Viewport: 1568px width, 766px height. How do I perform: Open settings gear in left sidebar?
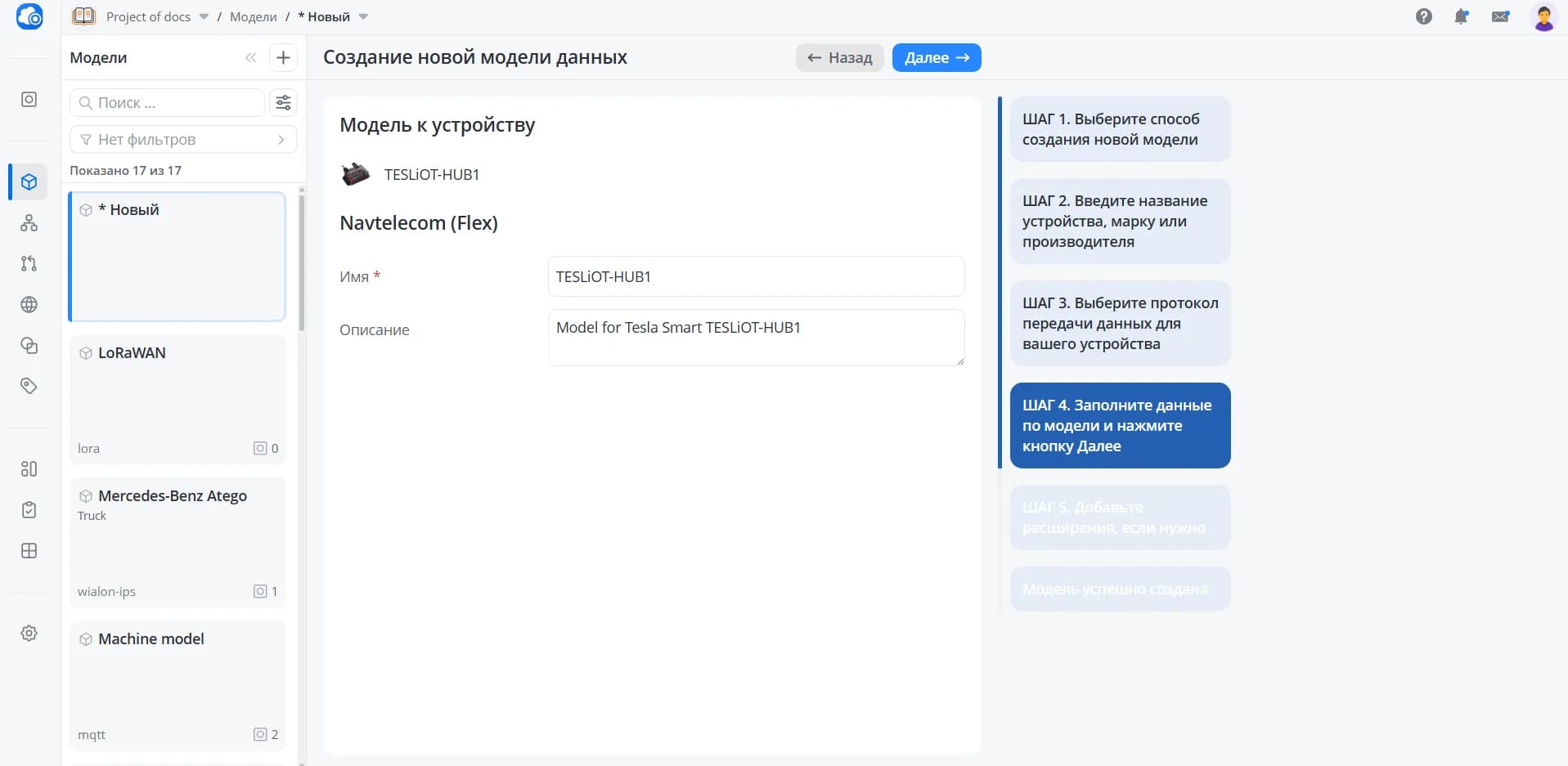[29, 633]
